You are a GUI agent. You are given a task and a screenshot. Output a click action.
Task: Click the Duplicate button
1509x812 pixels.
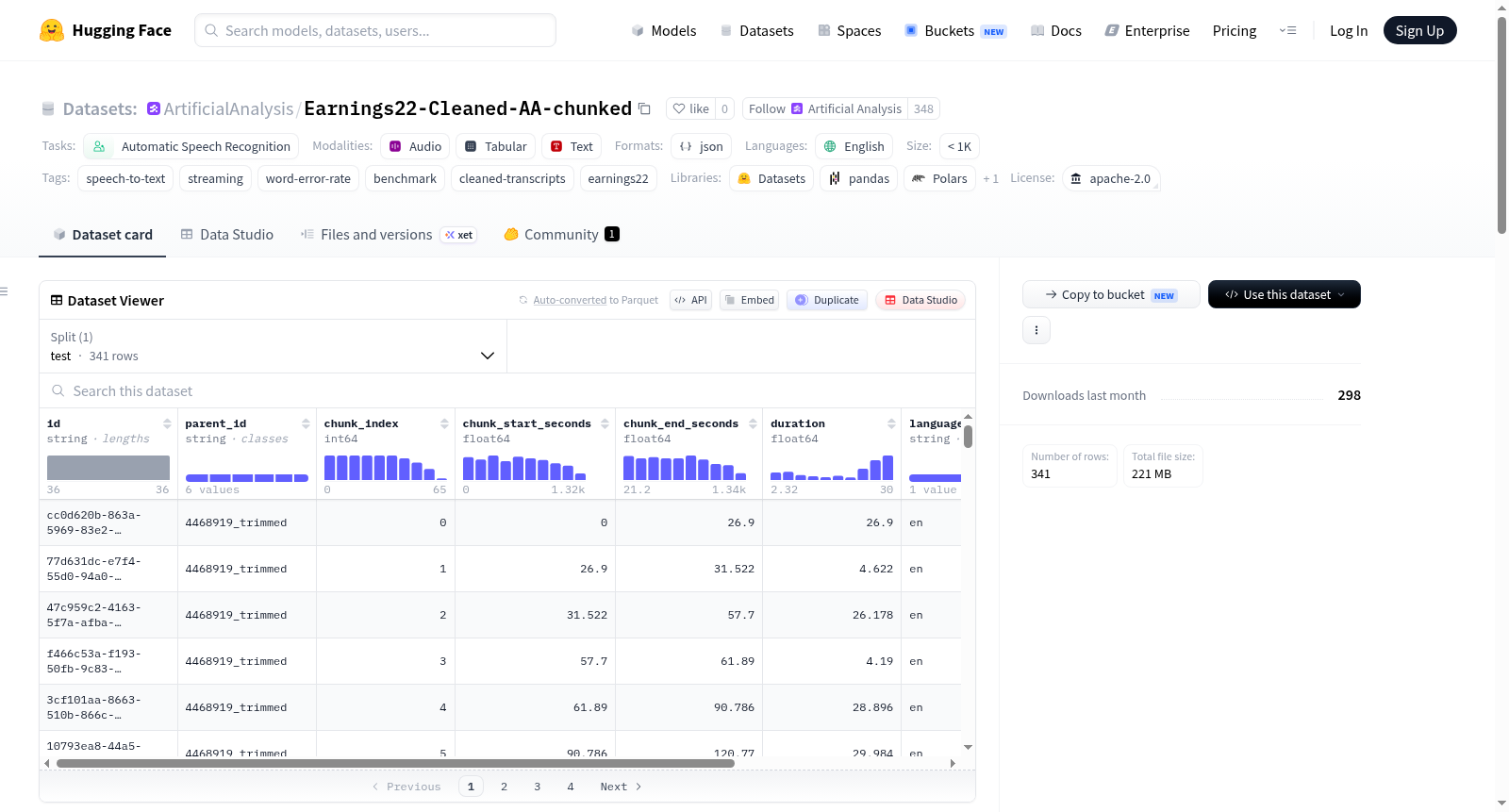[x=827, y=300]
